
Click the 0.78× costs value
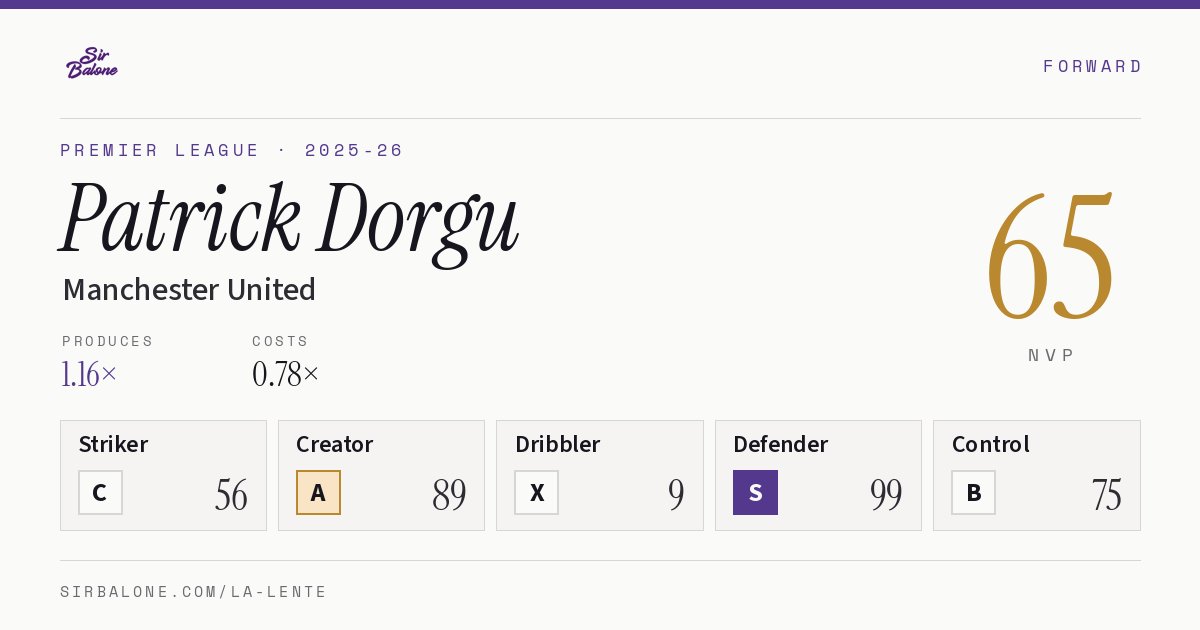coord(286,374)
